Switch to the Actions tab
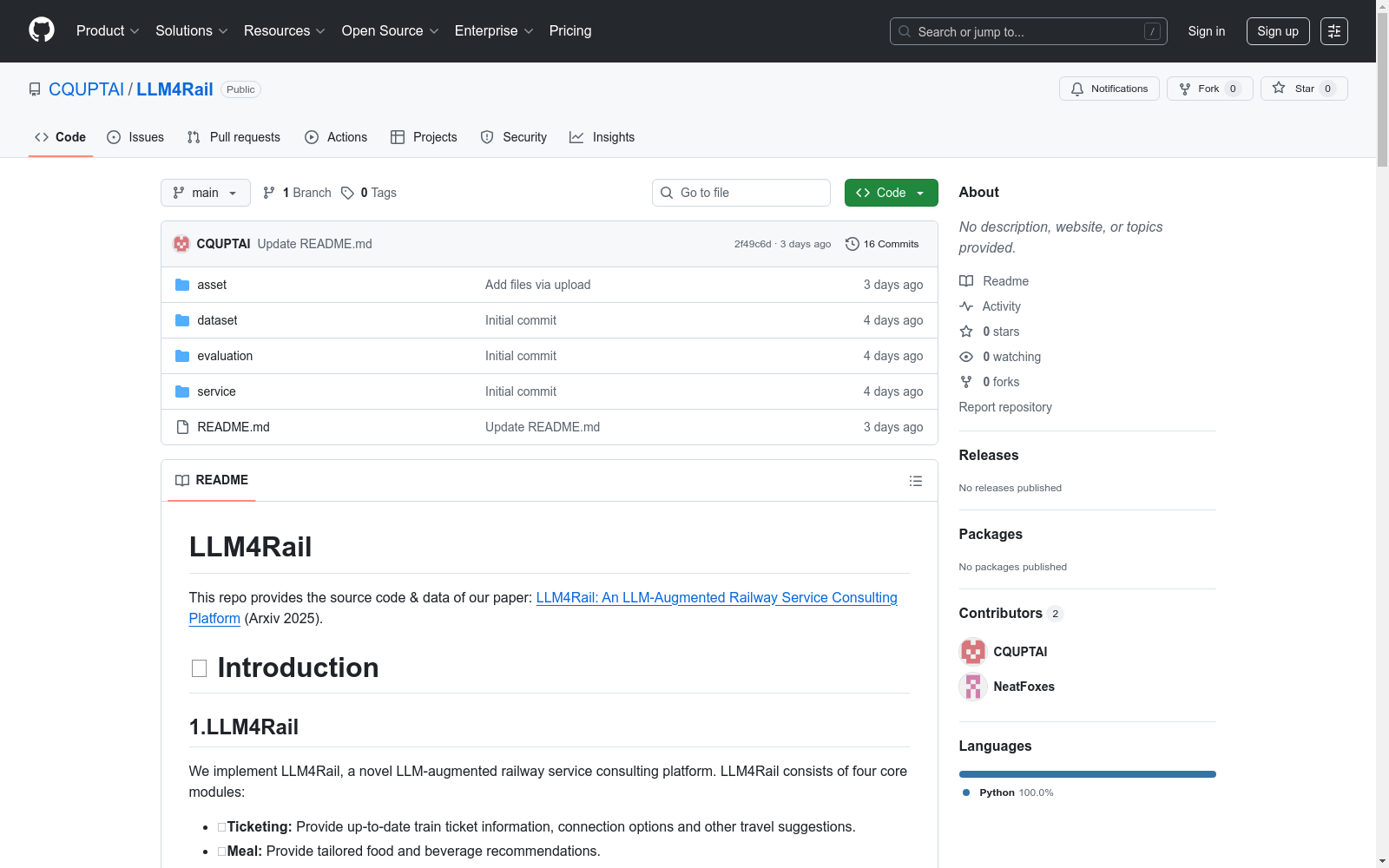This screenshot has height=868, width=1389. 336,137
